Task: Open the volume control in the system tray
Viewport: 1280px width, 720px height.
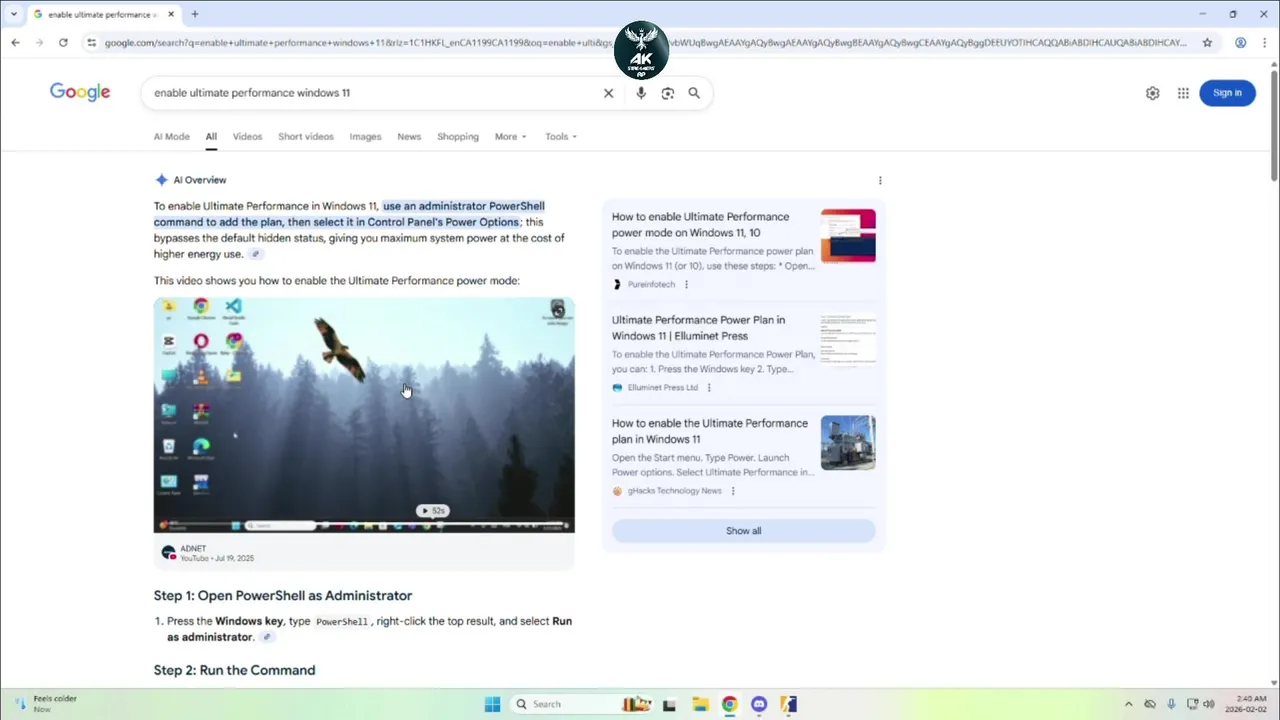Action: point(1209,704)
